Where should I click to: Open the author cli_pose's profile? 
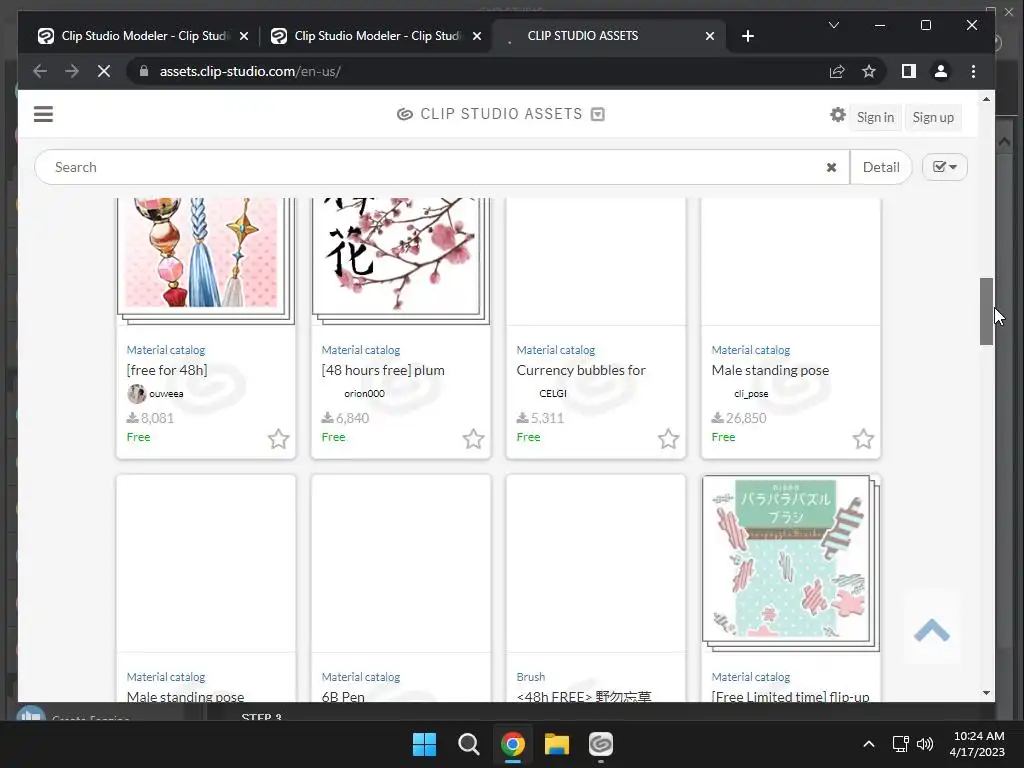click(x=751, y=394)
